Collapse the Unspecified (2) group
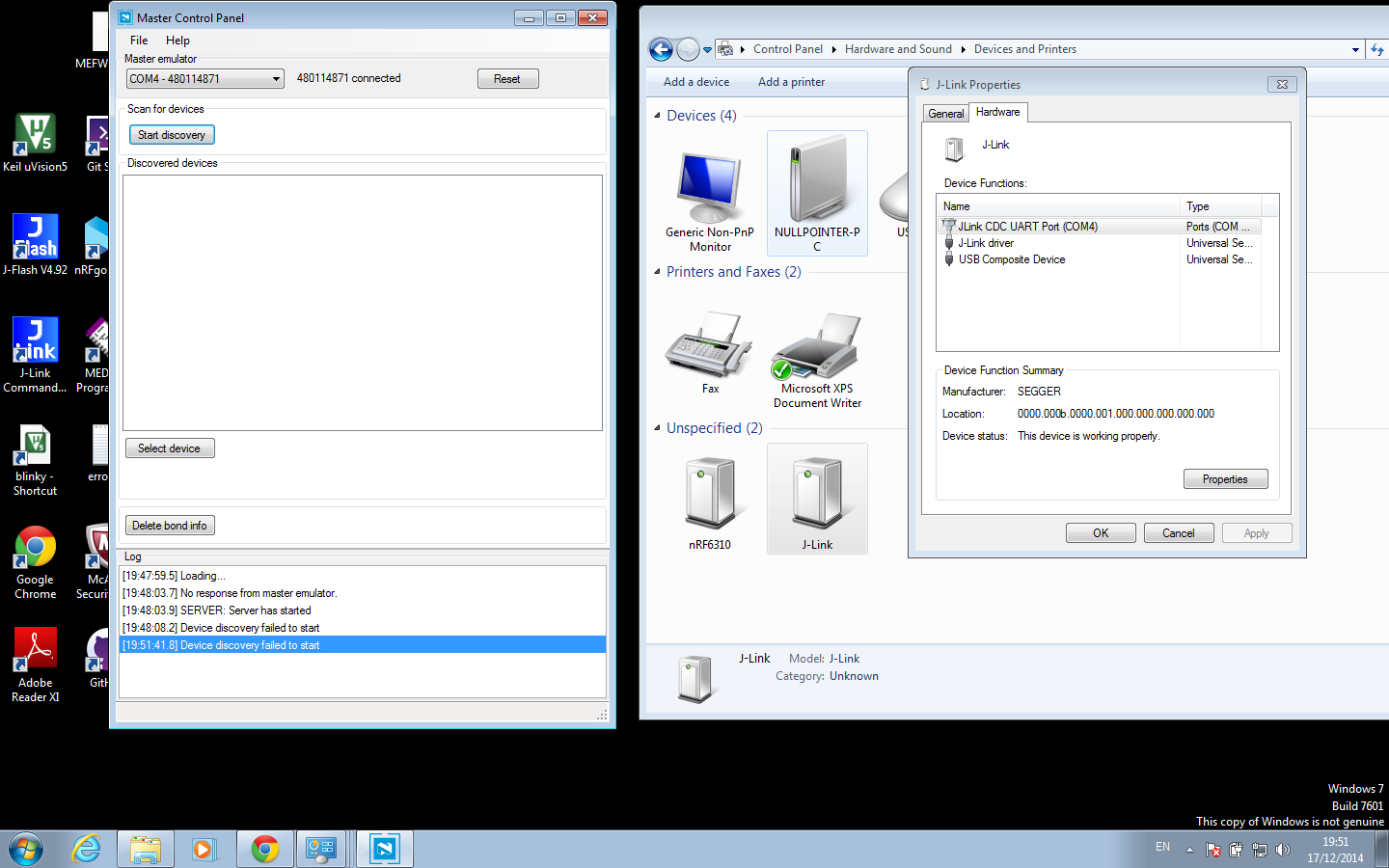Image resolution: width=1389 pixels, height=868 pixels. tap(658, 427)
